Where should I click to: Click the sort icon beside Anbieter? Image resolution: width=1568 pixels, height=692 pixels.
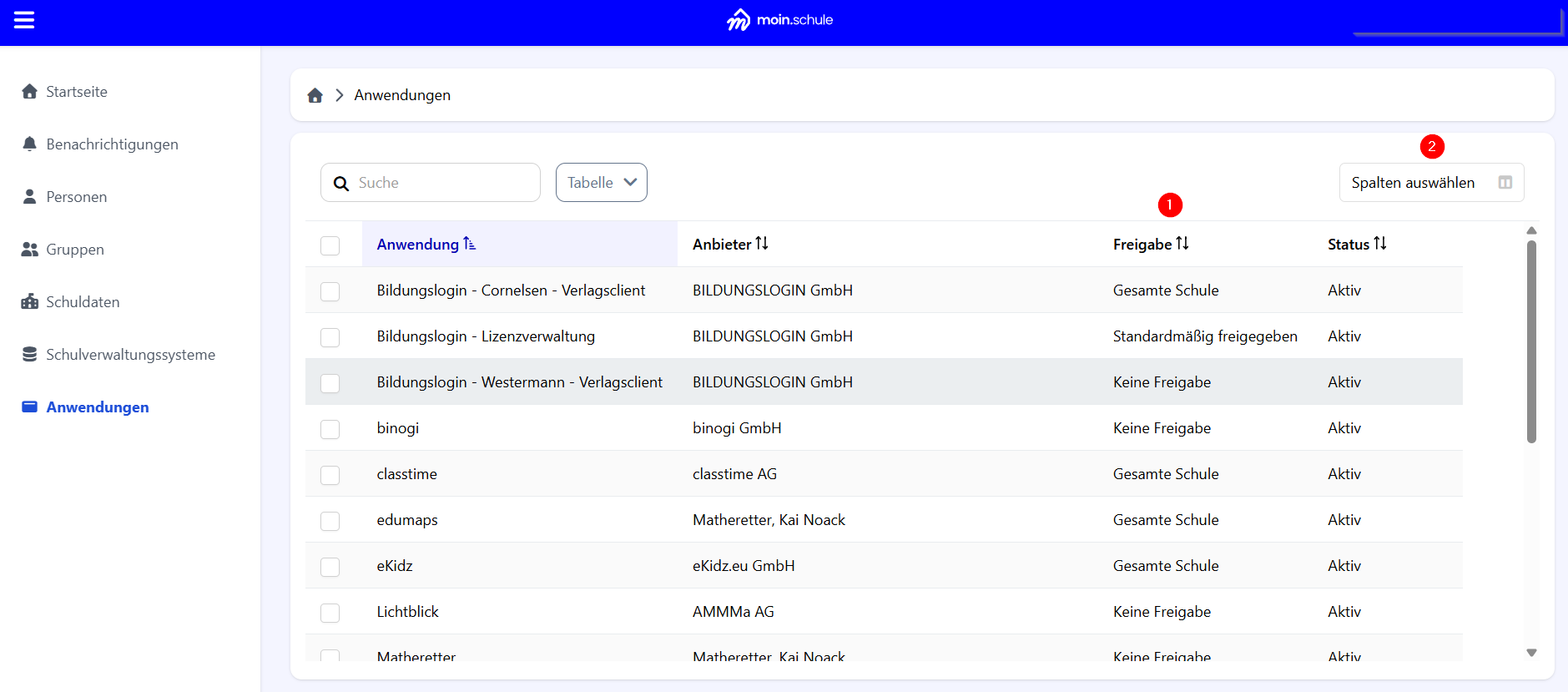(x=762, y=244)
